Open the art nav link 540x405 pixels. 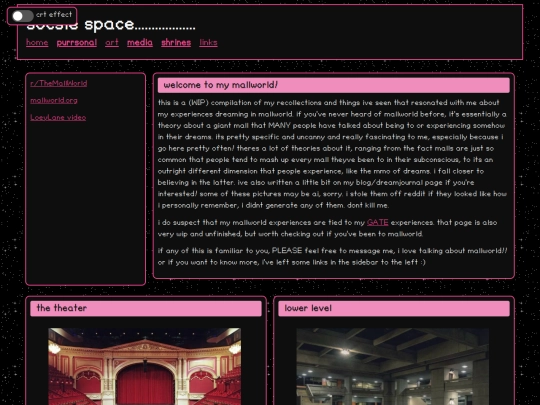click(x=112, y=43)
